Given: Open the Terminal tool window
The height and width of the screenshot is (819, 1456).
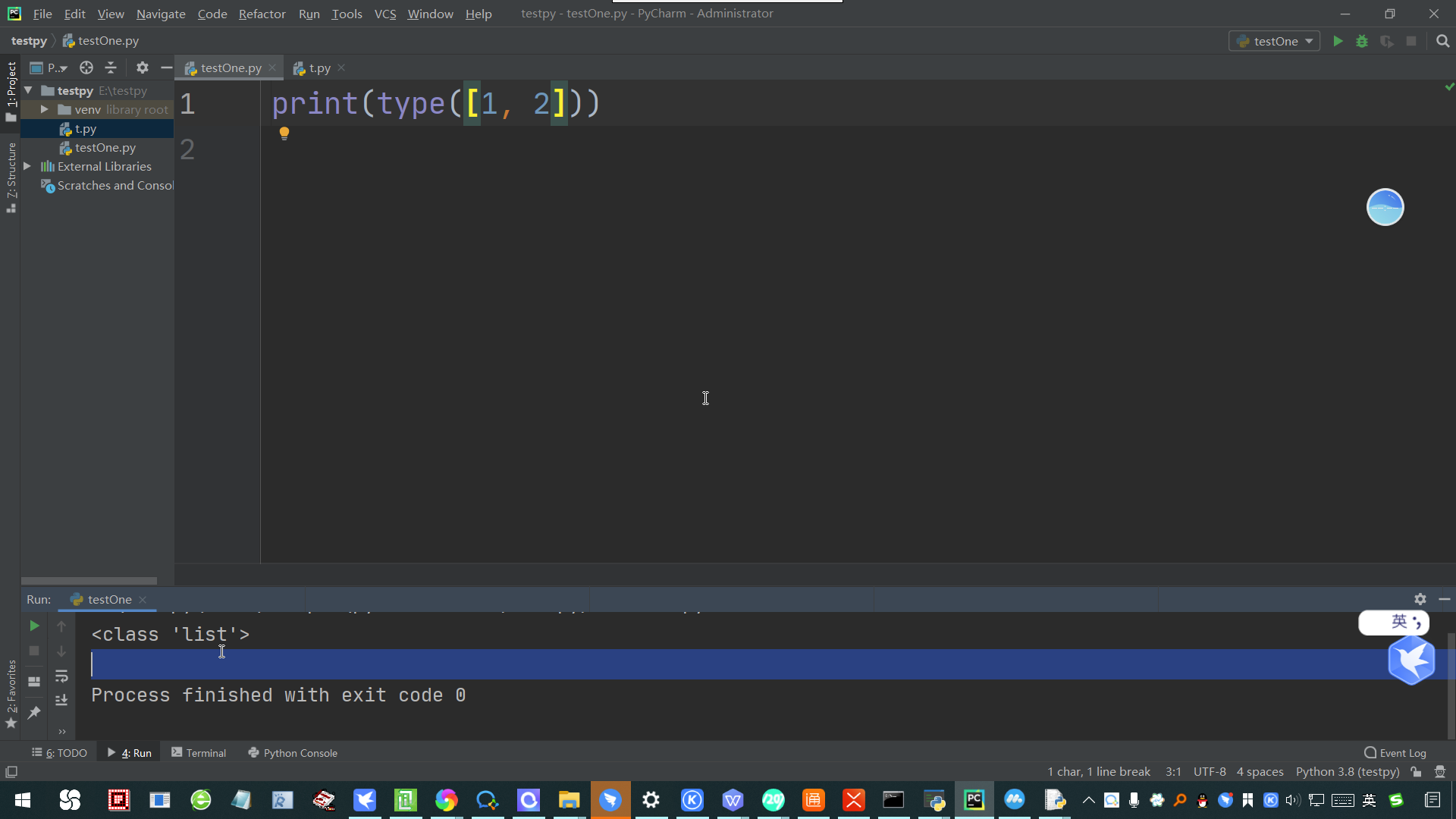Looking at the screenshot, I should [x=199, y=752].
